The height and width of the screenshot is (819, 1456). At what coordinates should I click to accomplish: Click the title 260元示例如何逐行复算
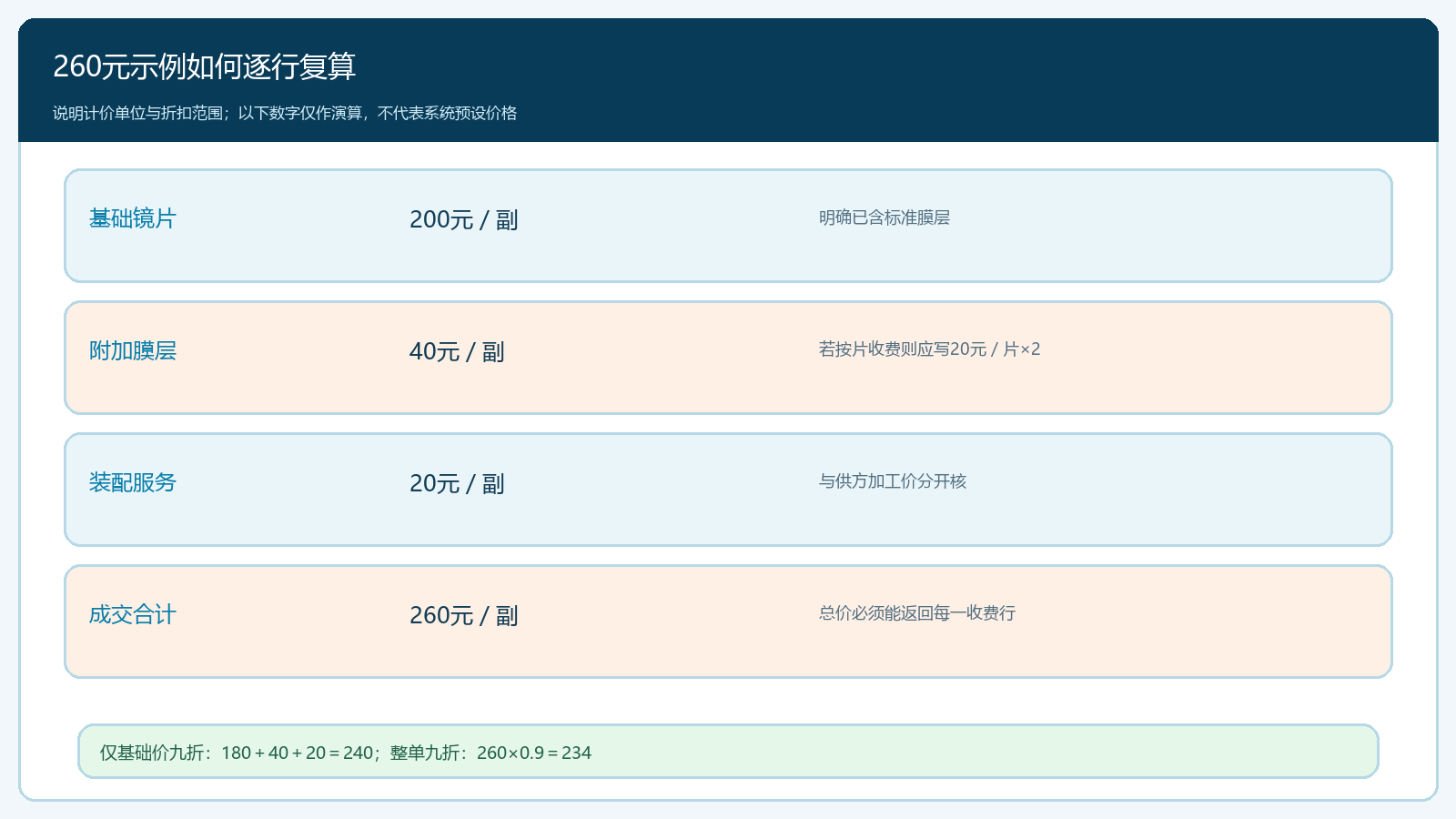click(x=204, y=66)
